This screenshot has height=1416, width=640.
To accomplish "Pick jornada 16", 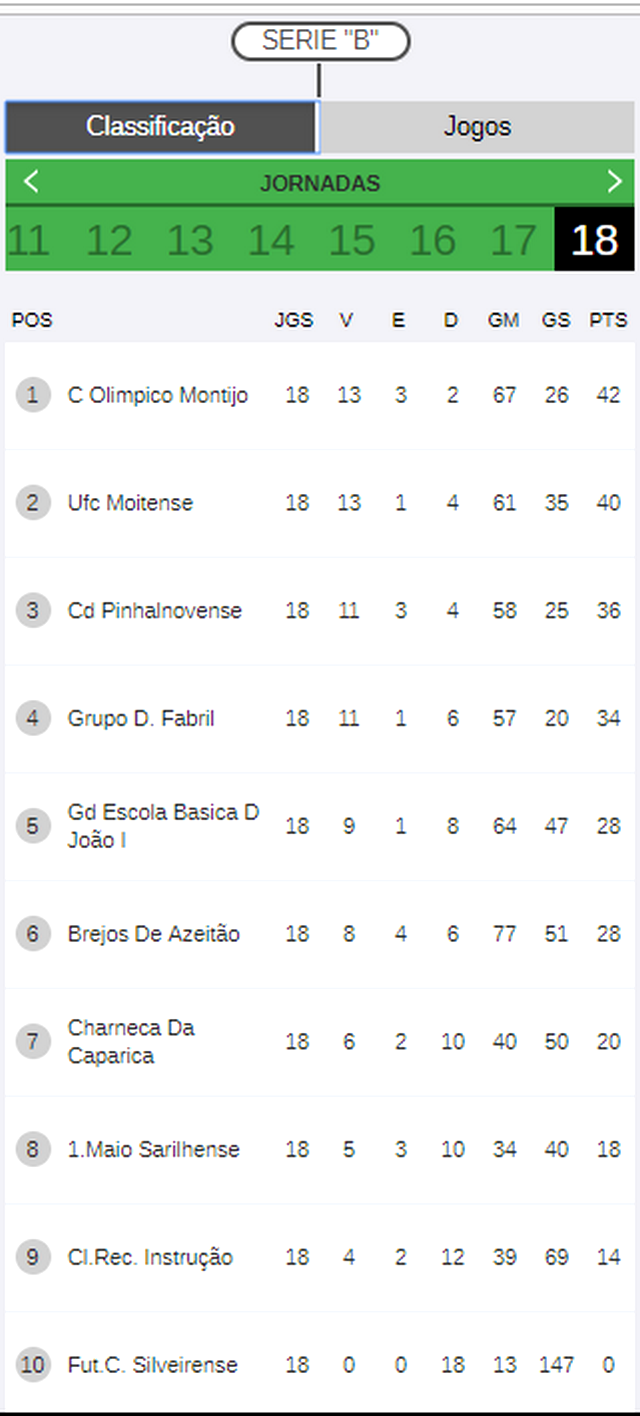I will click(433, 240).
